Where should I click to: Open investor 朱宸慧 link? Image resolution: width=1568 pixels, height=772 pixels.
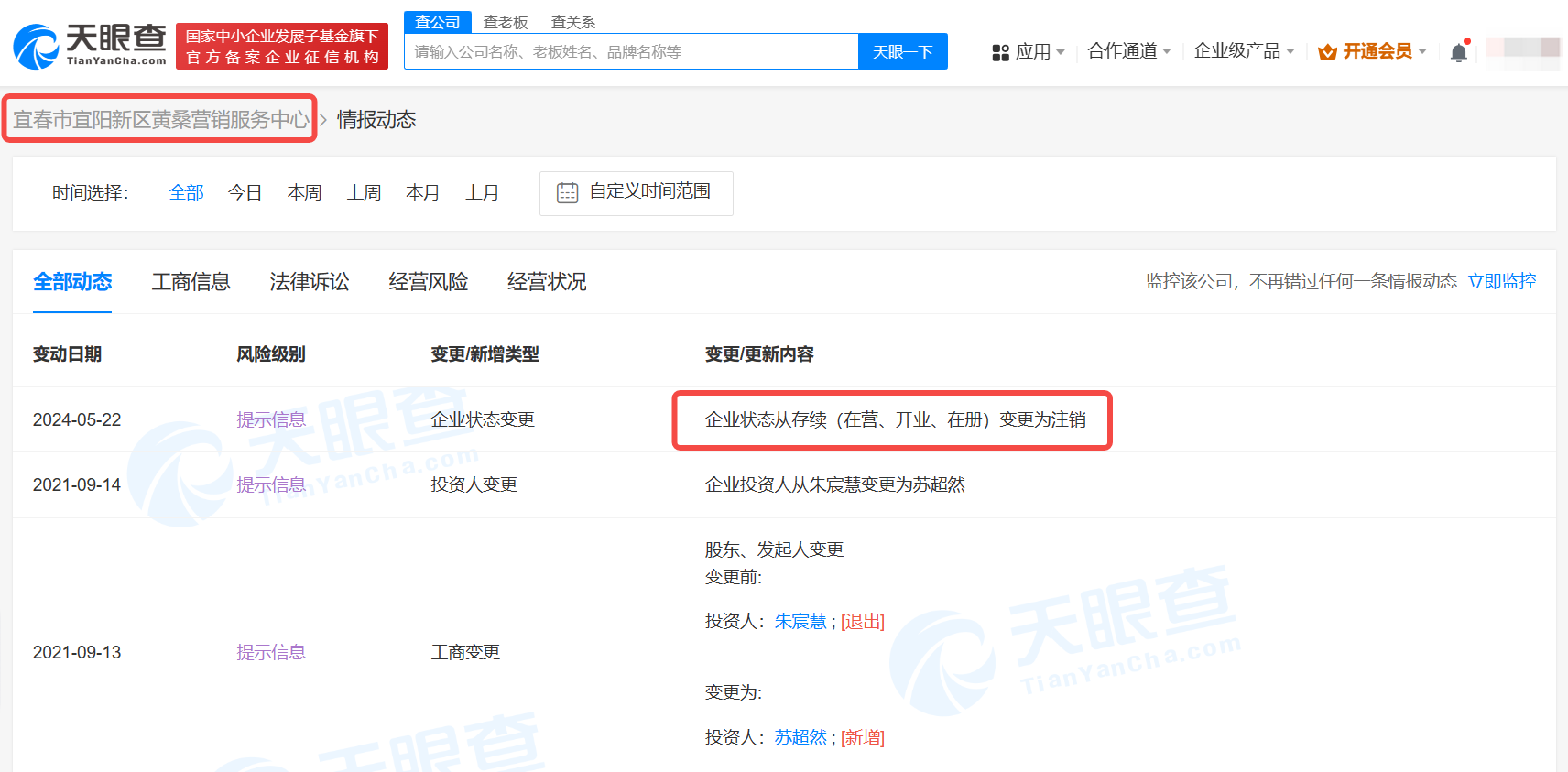tap(800, 622)
